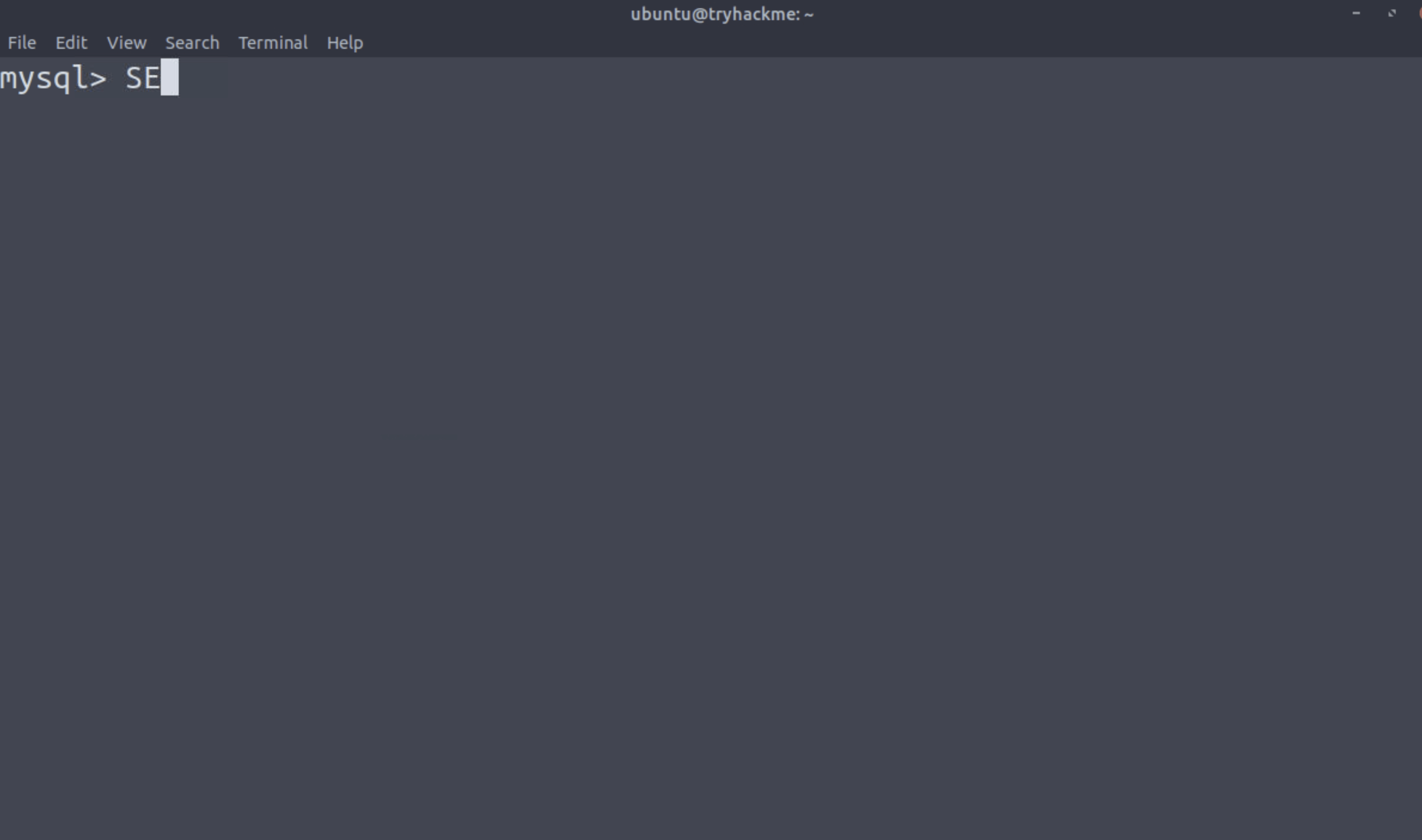Click the ubuntu@tryhackme title bar text
The height and width of the screenshot is (840, 1422).
[x=722, y=14]
